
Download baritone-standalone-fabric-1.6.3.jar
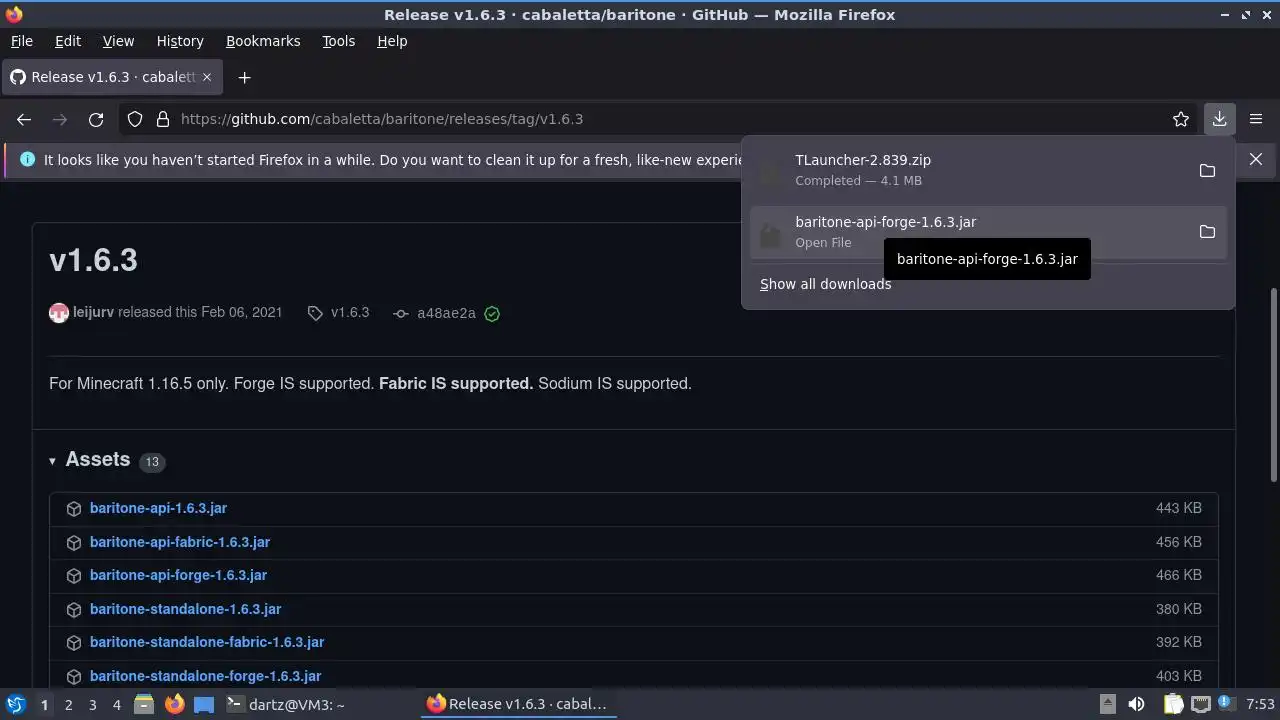click(207, 642)
